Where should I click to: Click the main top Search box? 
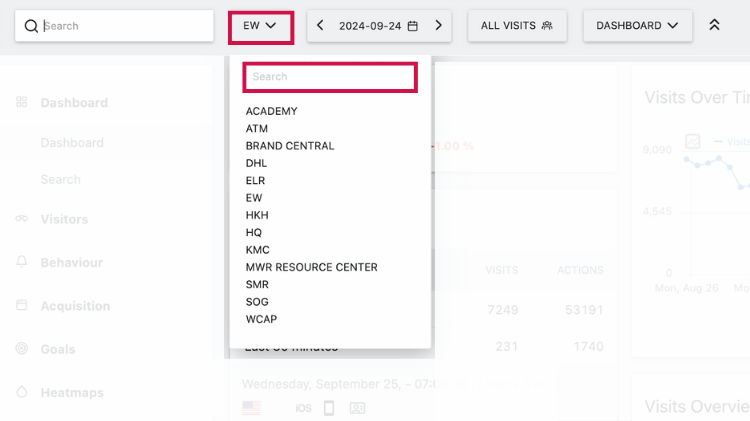coord(125,26)
